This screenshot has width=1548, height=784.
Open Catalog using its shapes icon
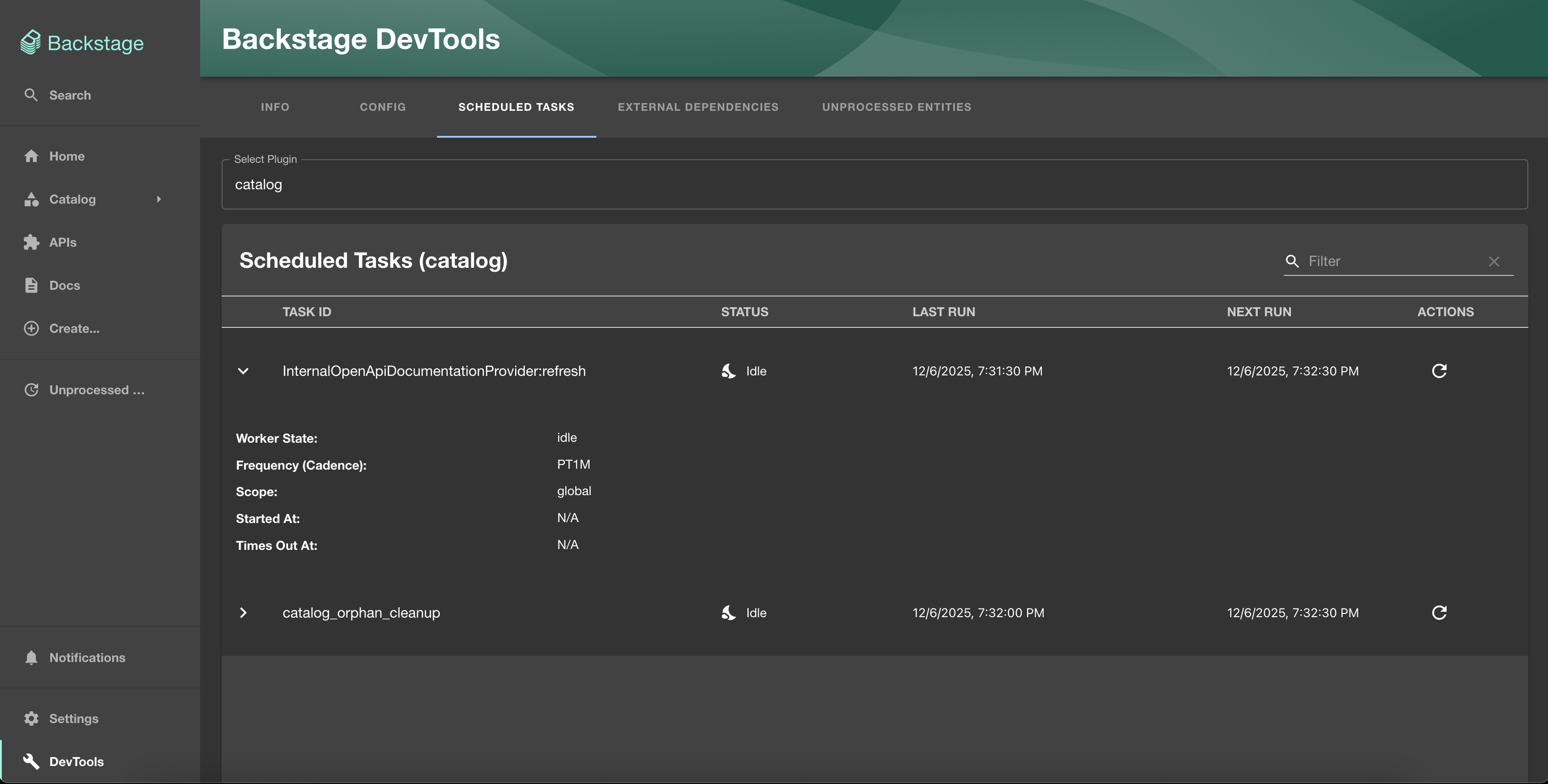[31, 200]
